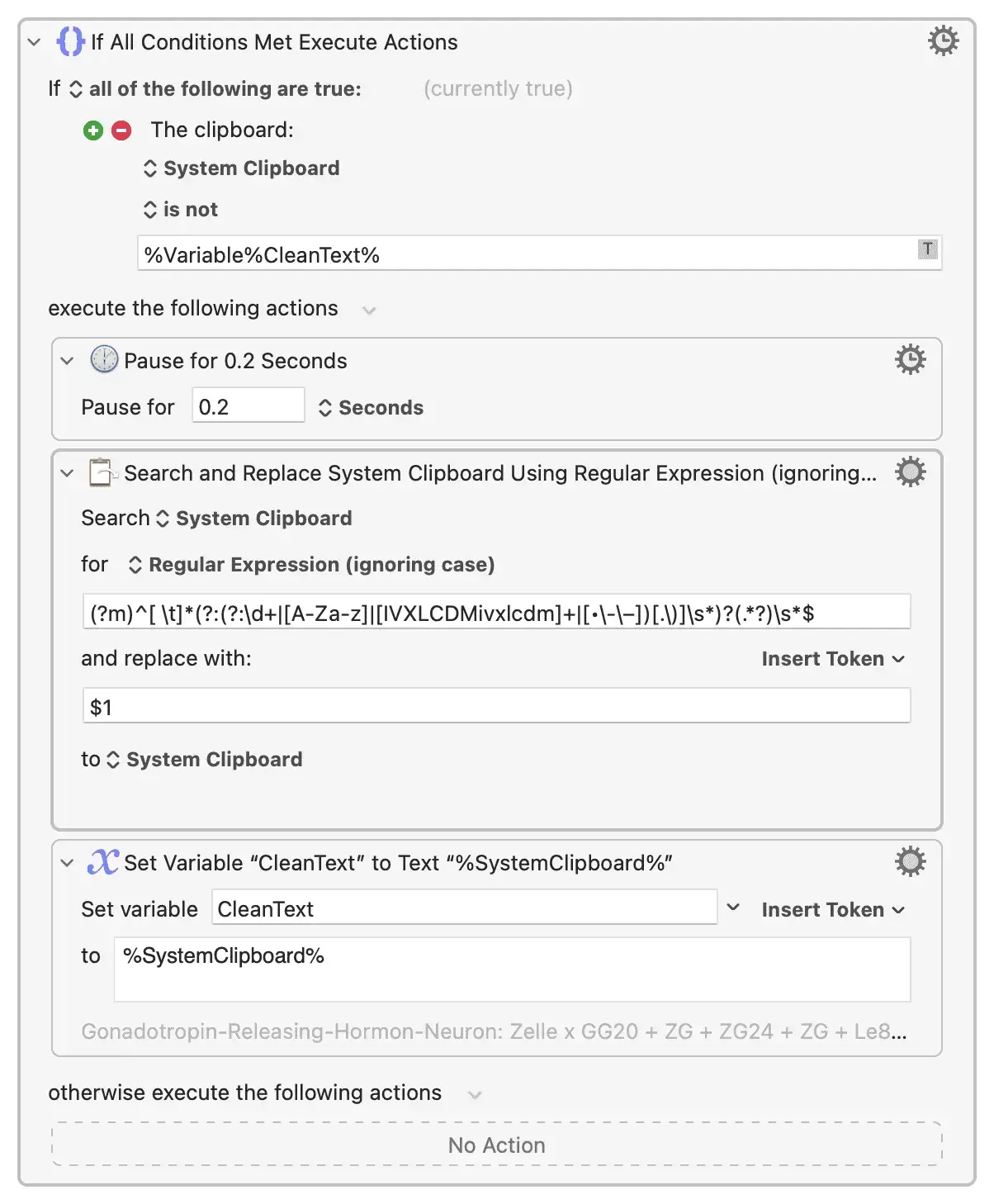Change the 'all of the following are true' selector
The width and height of the screenshot is (994, 1204).
(216, 89)
